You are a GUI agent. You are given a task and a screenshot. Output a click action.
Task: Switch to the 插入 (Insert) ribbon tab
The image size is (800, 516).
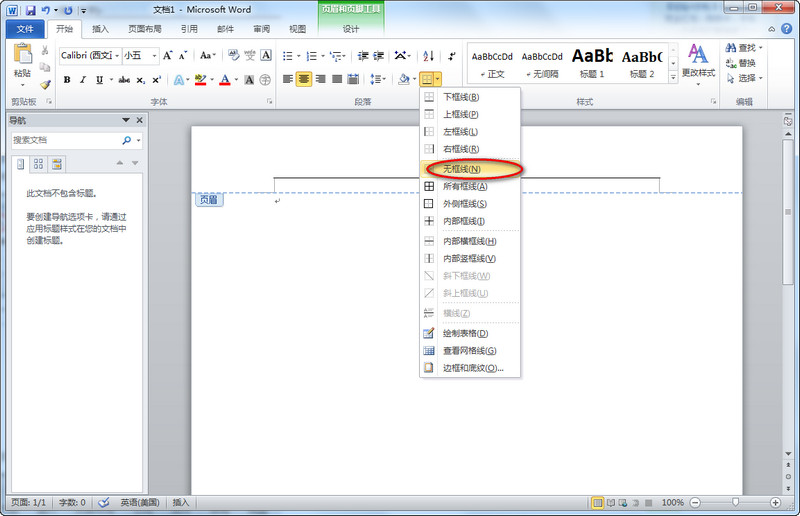coord(100,30)
